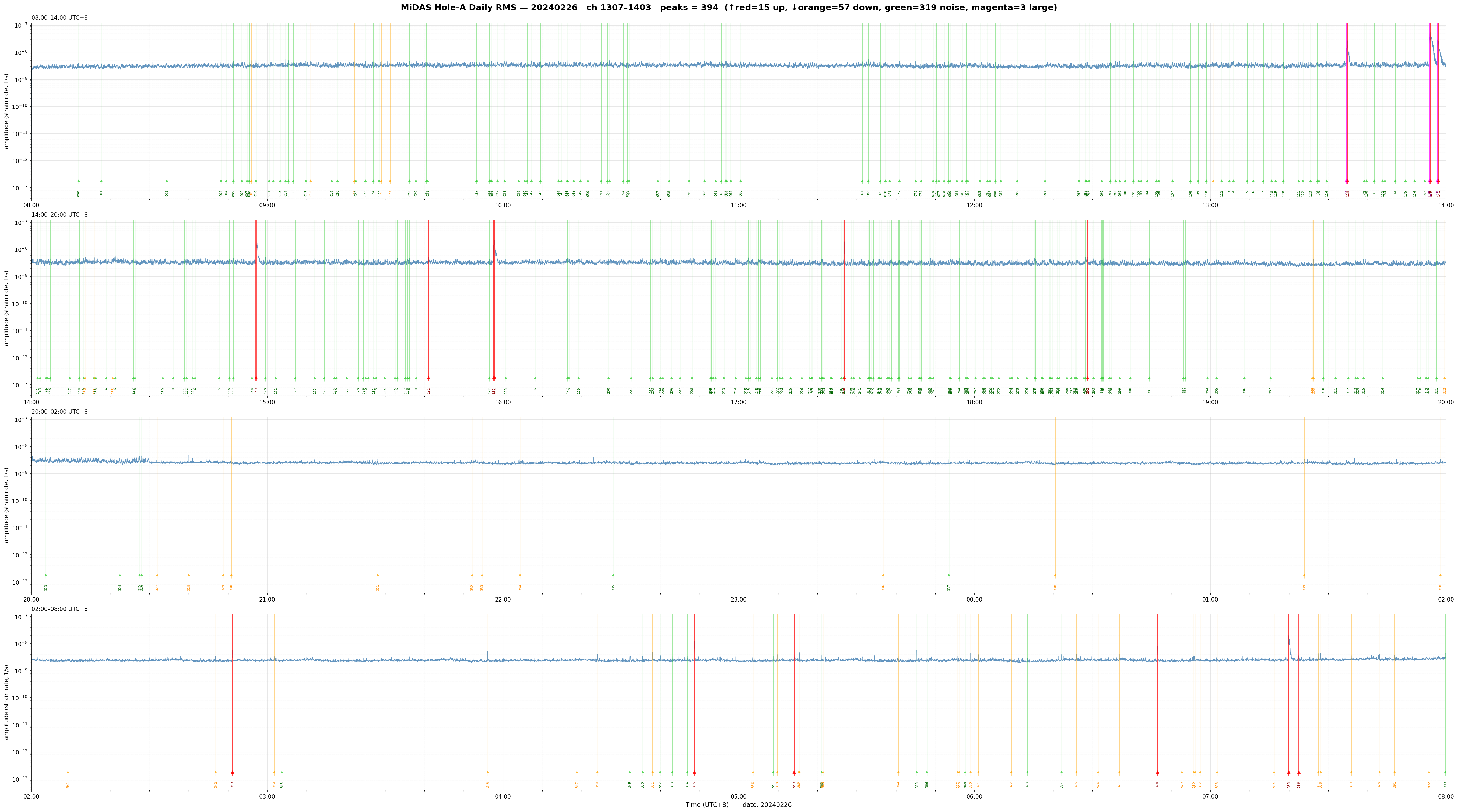Viewport: 1458px width, 812px height.
Task: Click the 01:00 time tick label
Action: [1210, 600]
